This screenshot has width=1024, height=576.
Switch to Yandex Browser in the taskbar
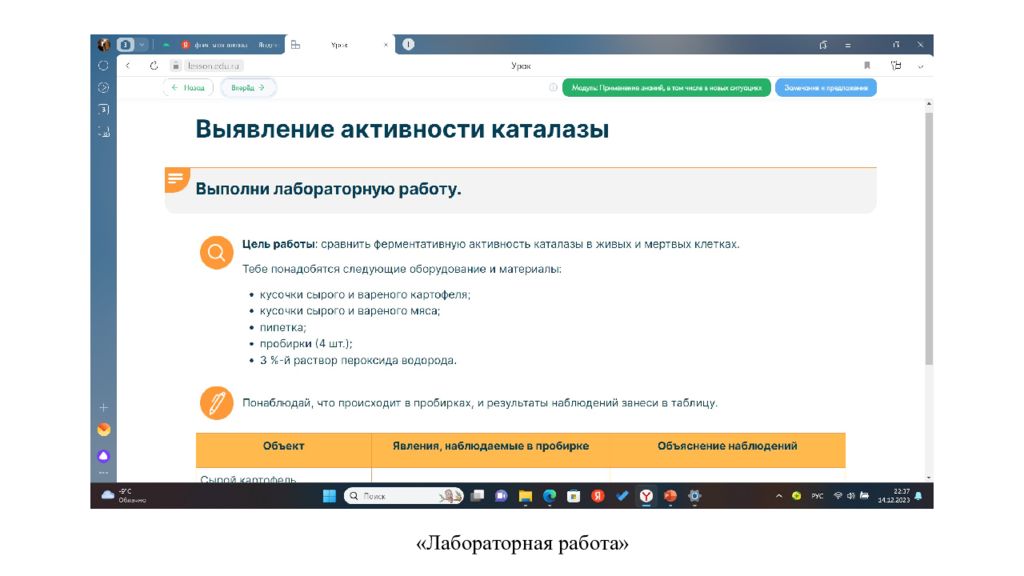(646, 496)
